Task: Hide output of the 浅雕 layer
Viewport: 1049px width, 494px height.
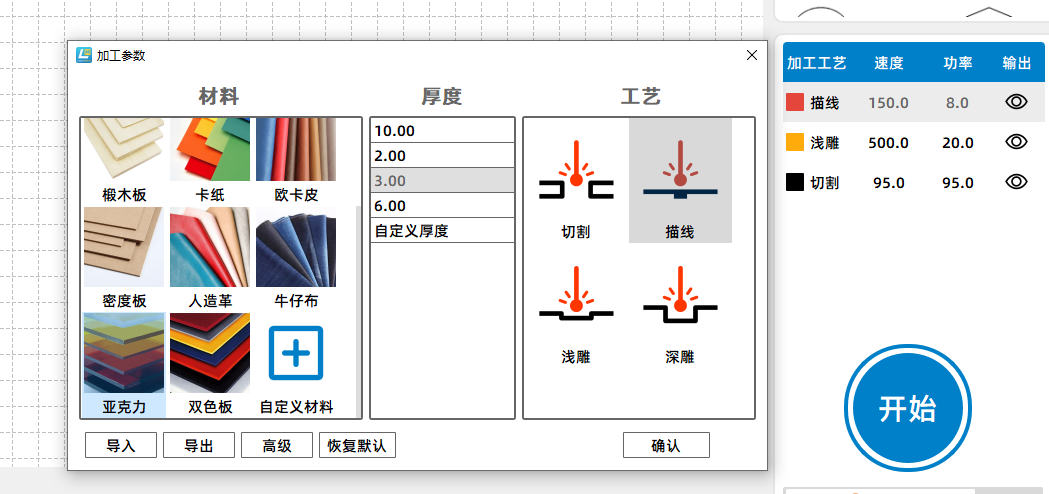Action: [x=1016, y=142]
